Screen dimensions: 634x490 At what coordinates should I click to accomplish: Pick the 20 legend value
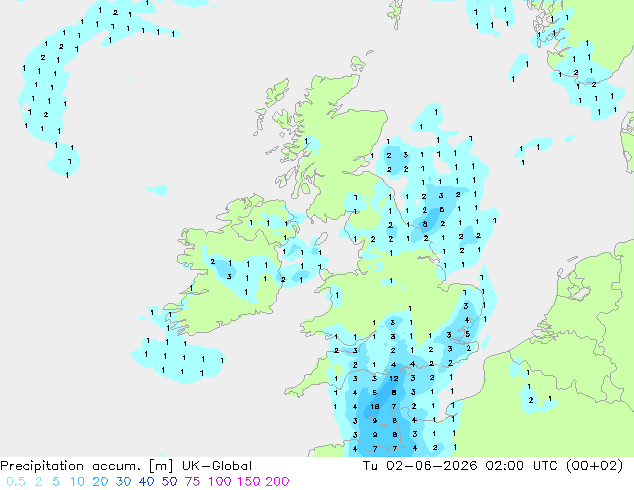coord(100,482)
